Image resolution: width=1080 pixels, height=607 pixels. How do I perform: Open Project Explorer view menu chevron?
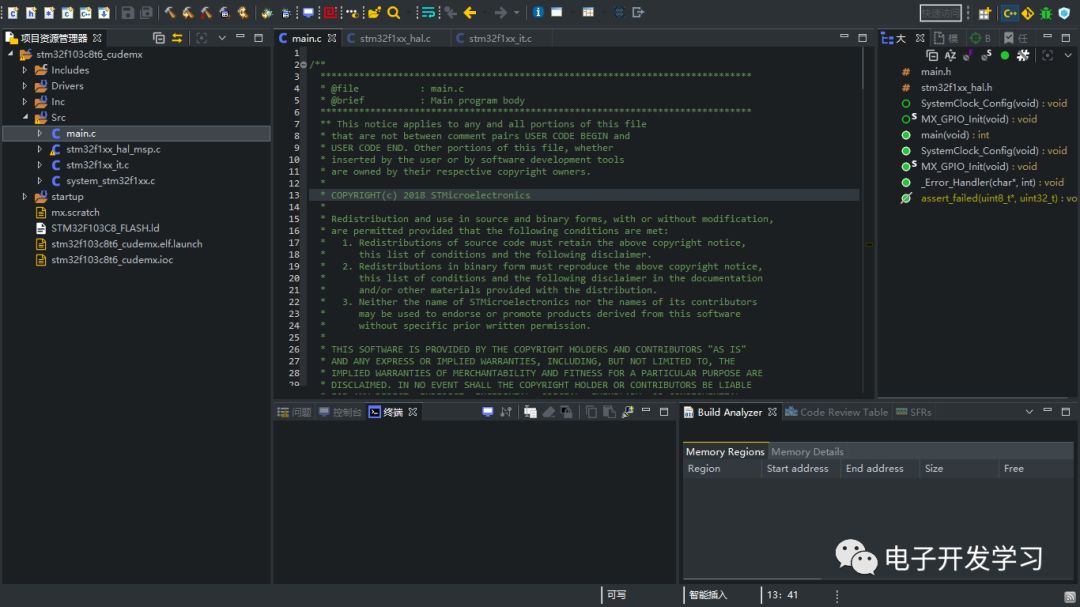(x=222, y=38)
